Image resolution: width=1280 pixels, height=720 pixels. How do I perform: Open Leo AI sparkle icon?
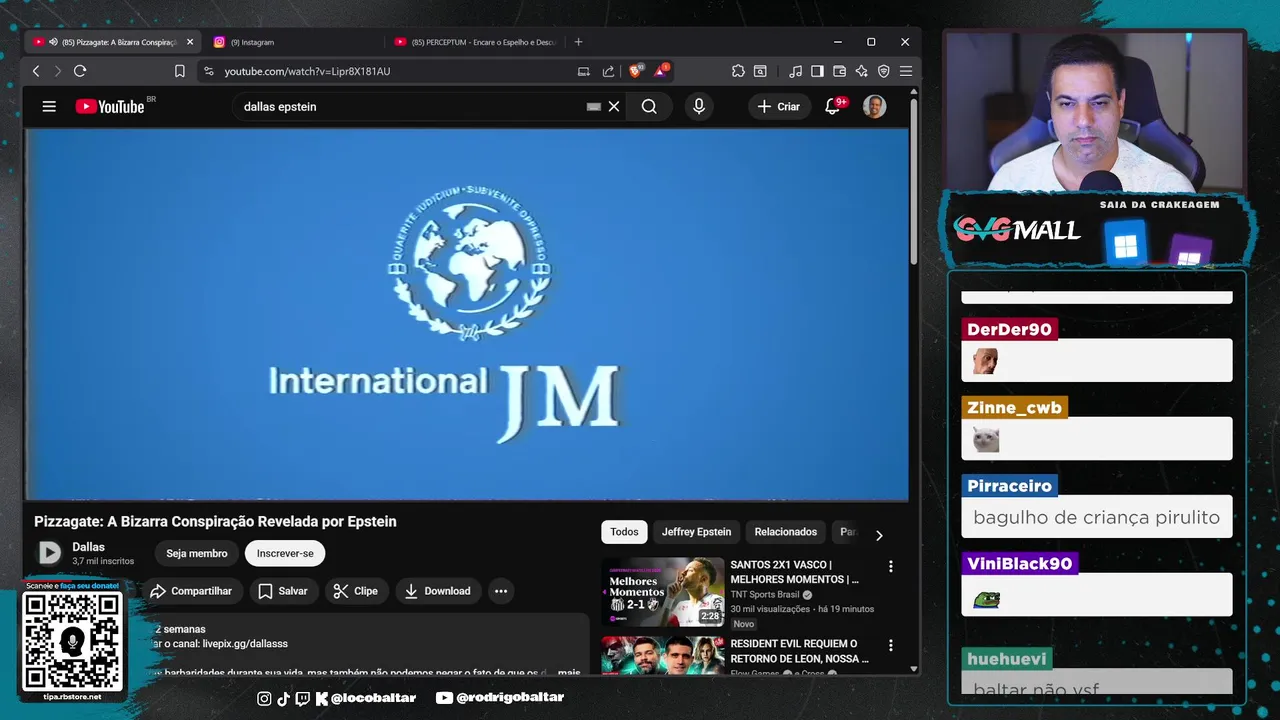tap(861, 71)
